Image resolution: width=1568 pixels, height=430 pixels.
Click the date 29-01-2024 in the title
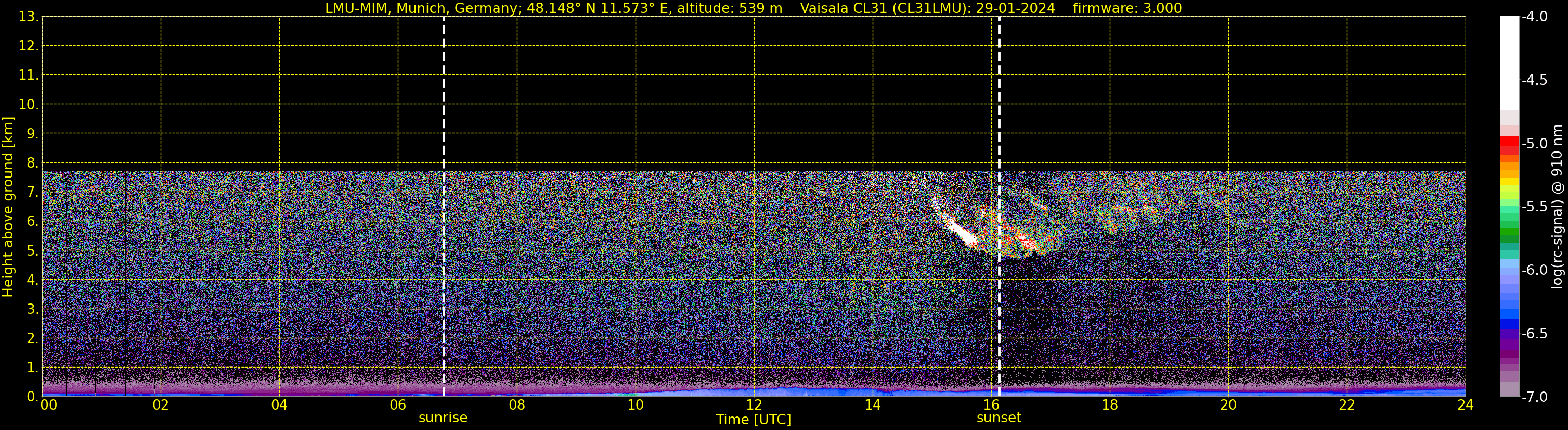tap(1015, 8)
